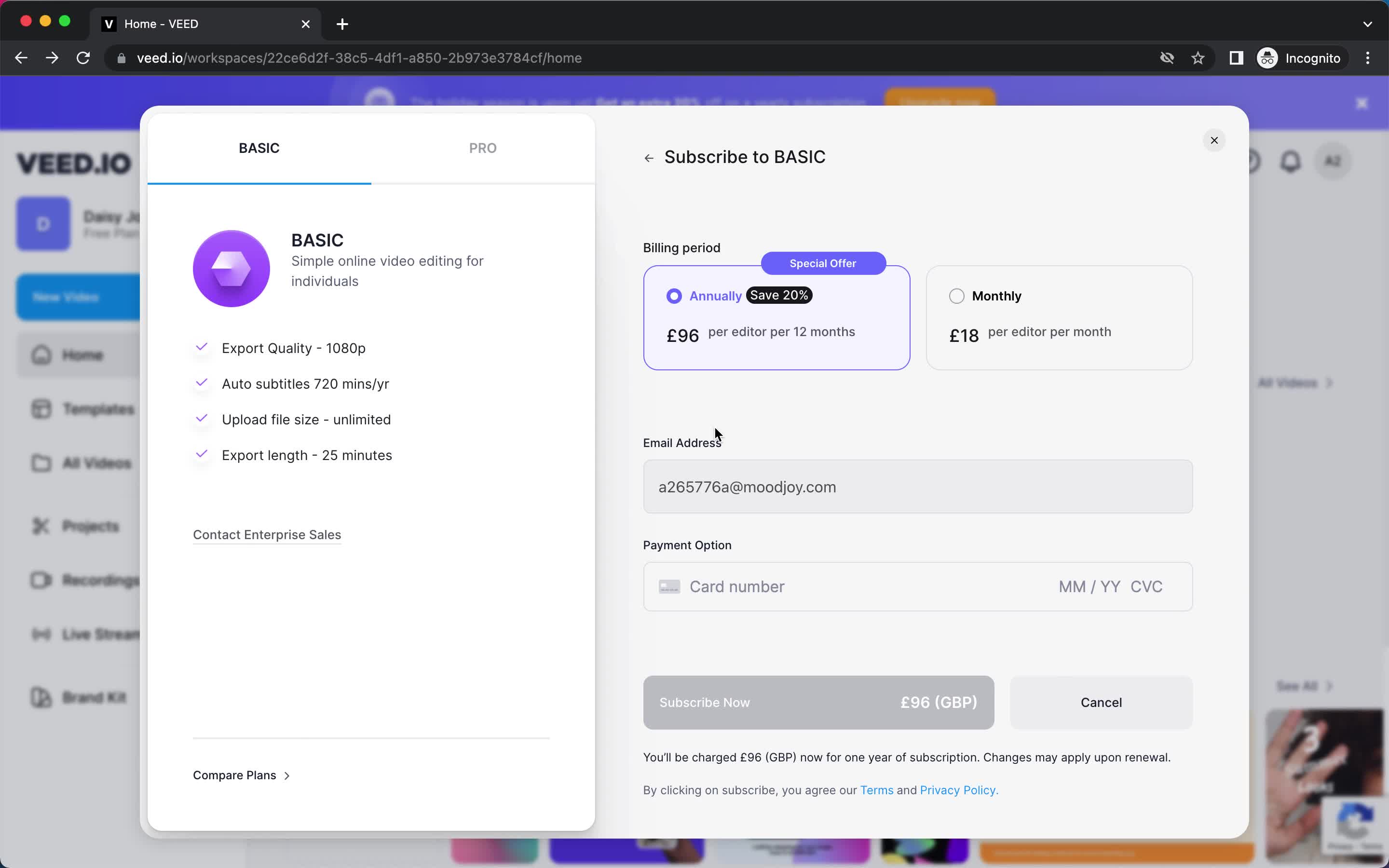Image resolution: width=1389 pixels, height=868 pixels.
Task: Reload the page
Action: [x=83, y=58]
